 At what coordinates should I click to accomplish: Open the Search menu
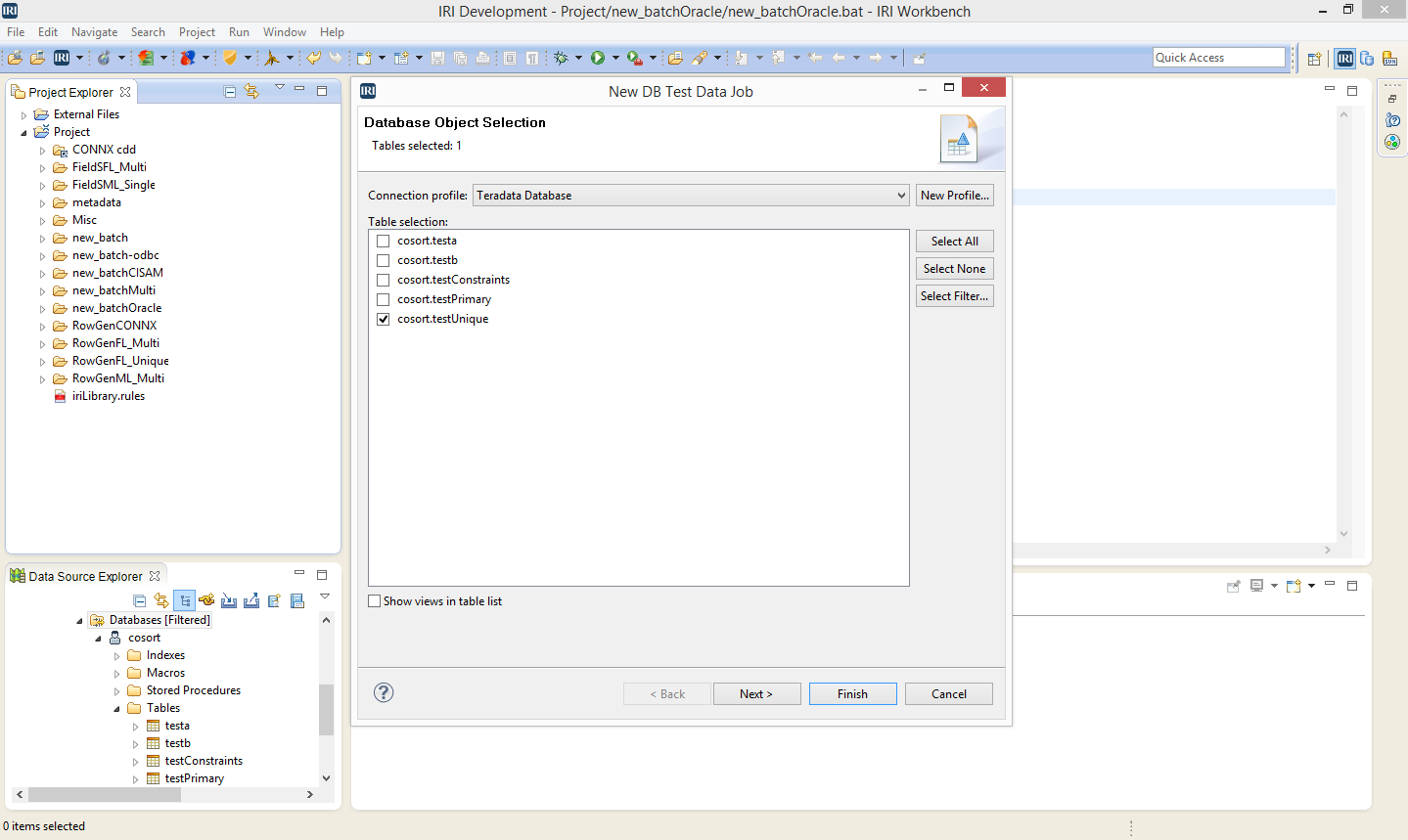pyautogui.click(x=148, y=32)
